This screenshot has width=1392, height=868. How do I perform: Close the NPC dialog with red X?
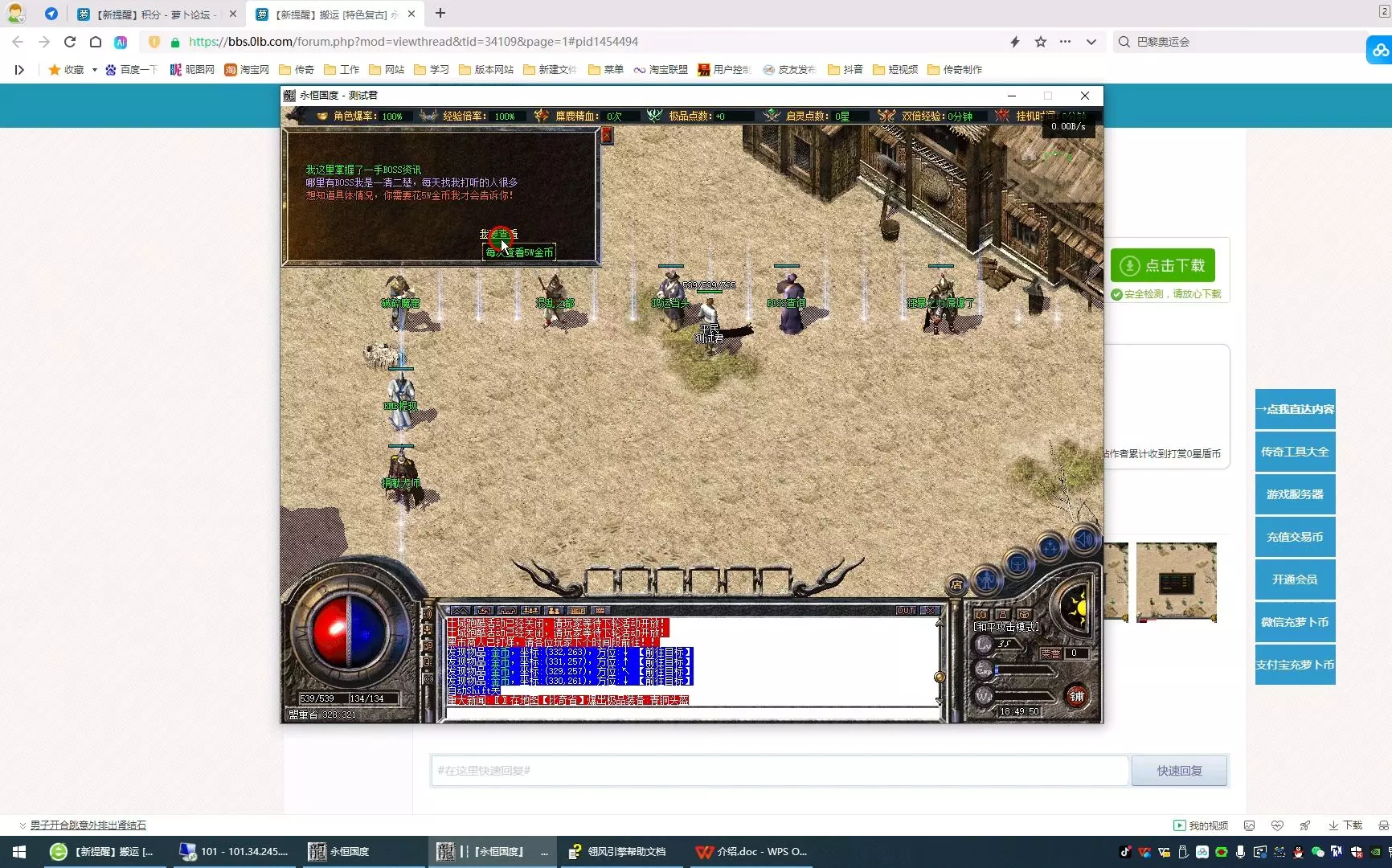pos(607,136)
